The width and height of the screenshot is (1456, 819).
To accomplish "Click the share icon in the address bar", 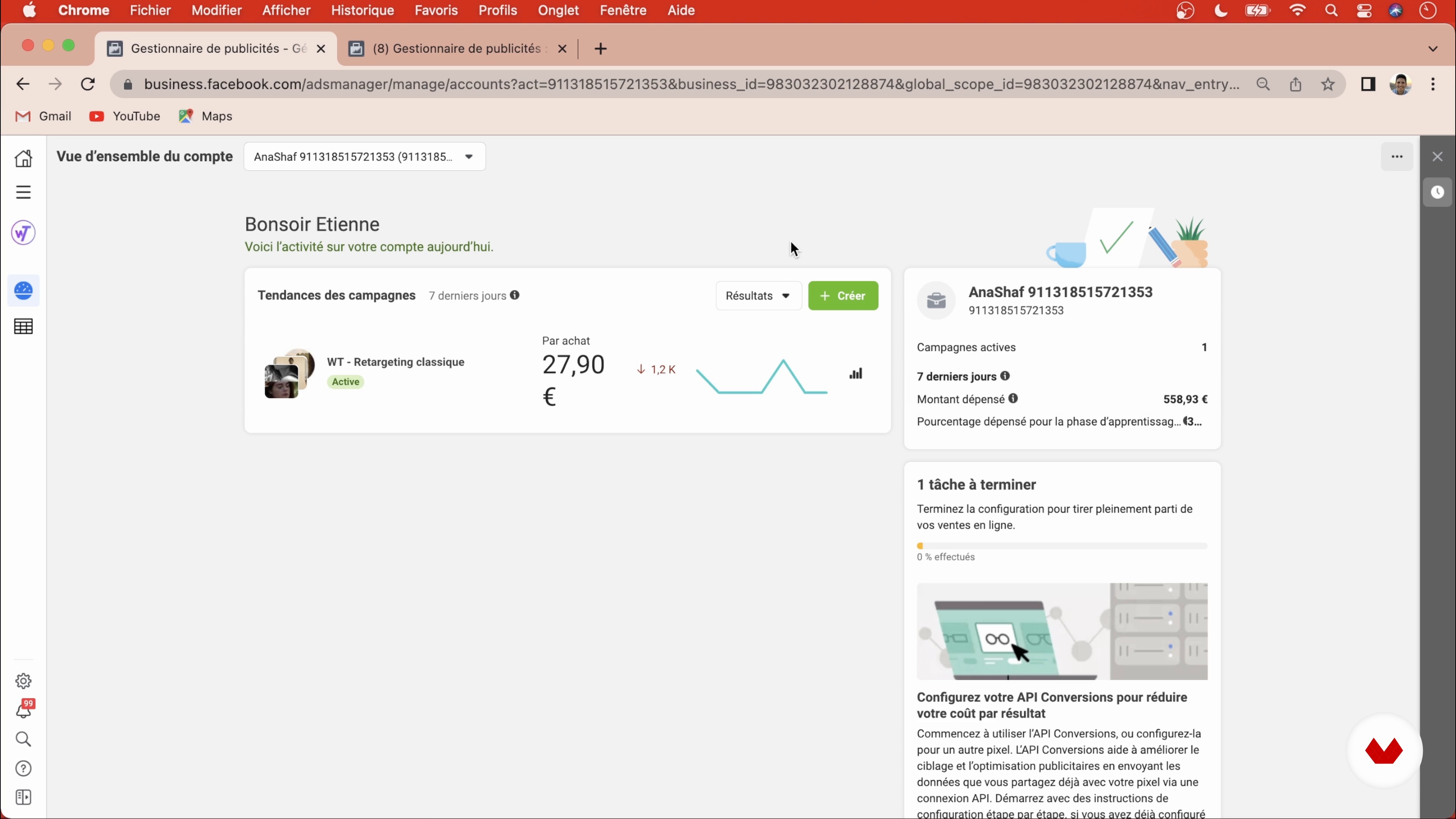I will click(x=1296, y=84).
